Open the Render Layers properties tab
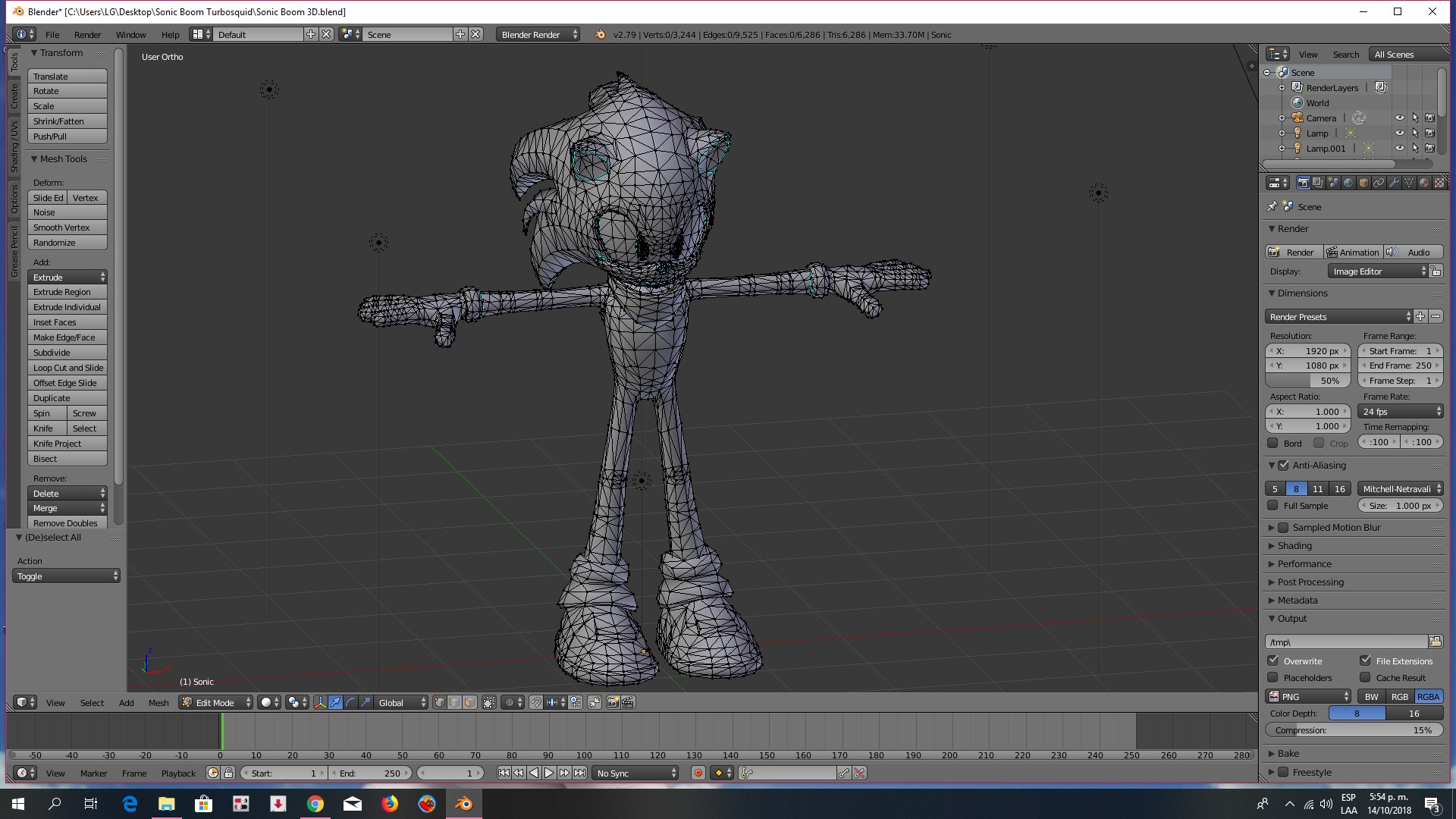1456x819 pixels. (1318, 183)
